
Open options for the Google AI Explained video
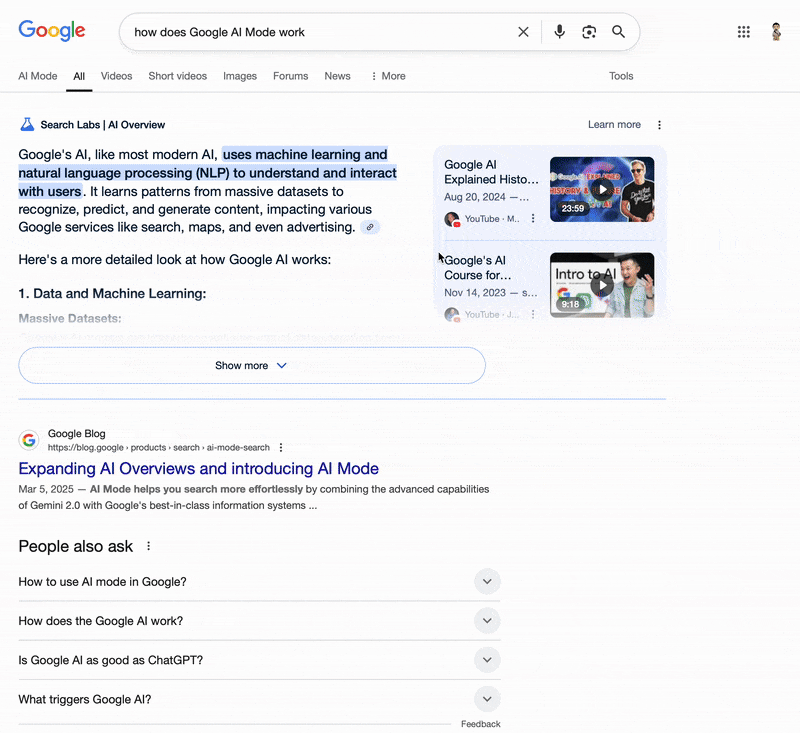coord(533,218)
